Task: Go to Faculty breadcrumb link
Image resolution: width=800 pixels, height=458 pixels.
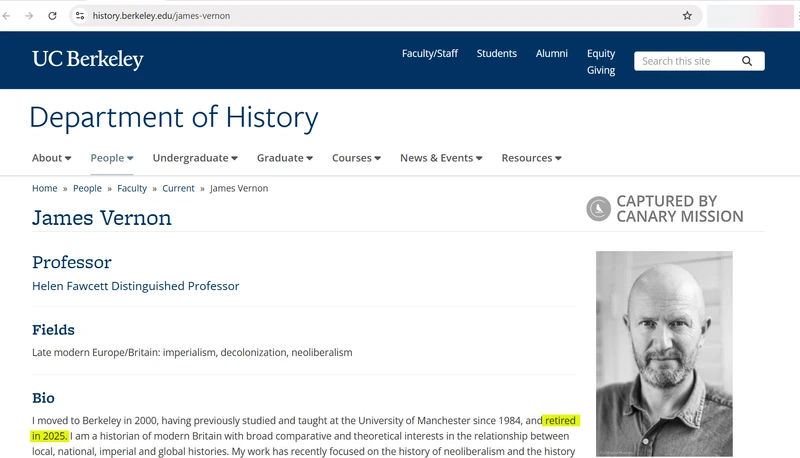Action: (x=132, y=188)
